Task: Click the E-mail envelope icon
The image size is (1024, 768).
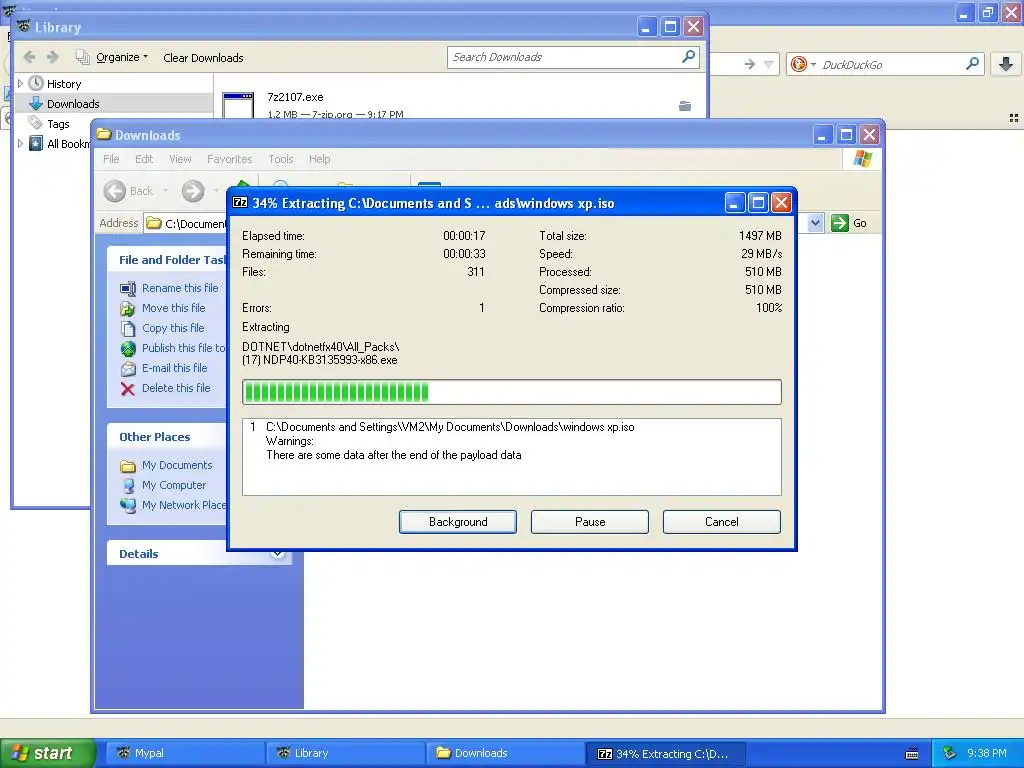Action: [x=128, y=369]
